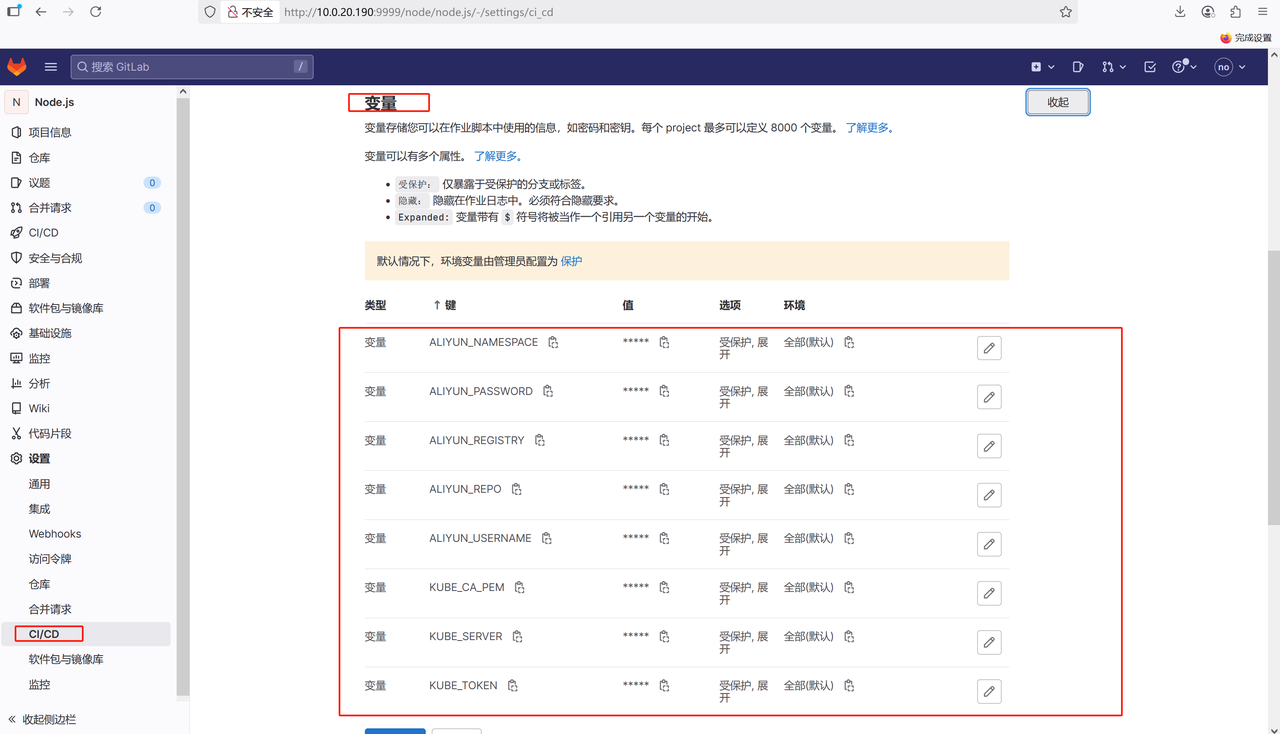Focus the 搜索 GitLab search box
Screen dimensions: 1280x734
point(190,67)
